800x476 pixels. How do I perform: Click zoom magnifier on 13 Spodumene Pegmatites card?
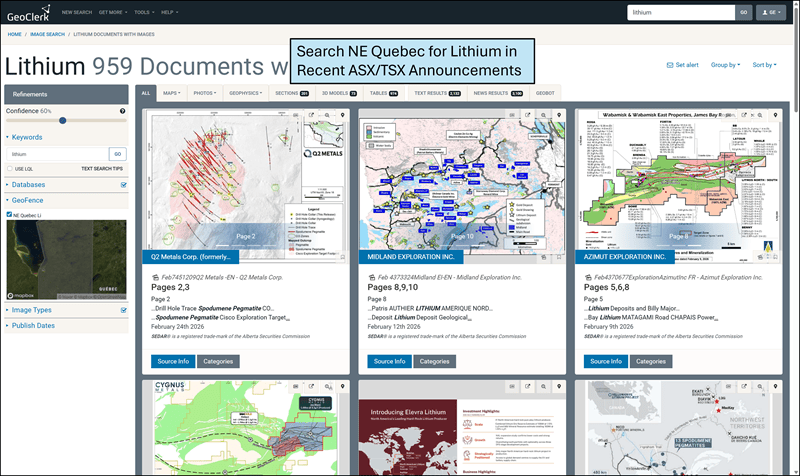(x=760, y=387)
